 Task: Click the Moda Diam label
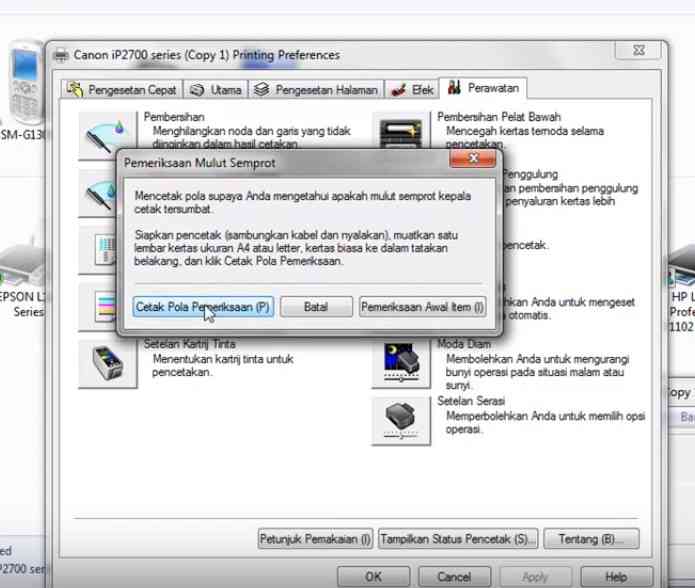click(464, 344)
